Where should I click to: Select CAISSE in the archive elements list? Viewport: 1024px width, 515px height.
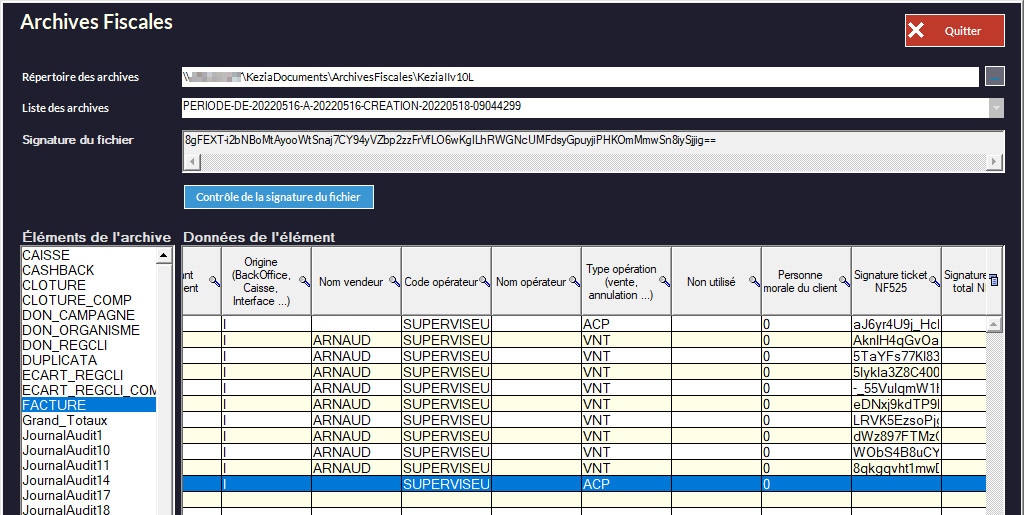[x=45, y=255]
